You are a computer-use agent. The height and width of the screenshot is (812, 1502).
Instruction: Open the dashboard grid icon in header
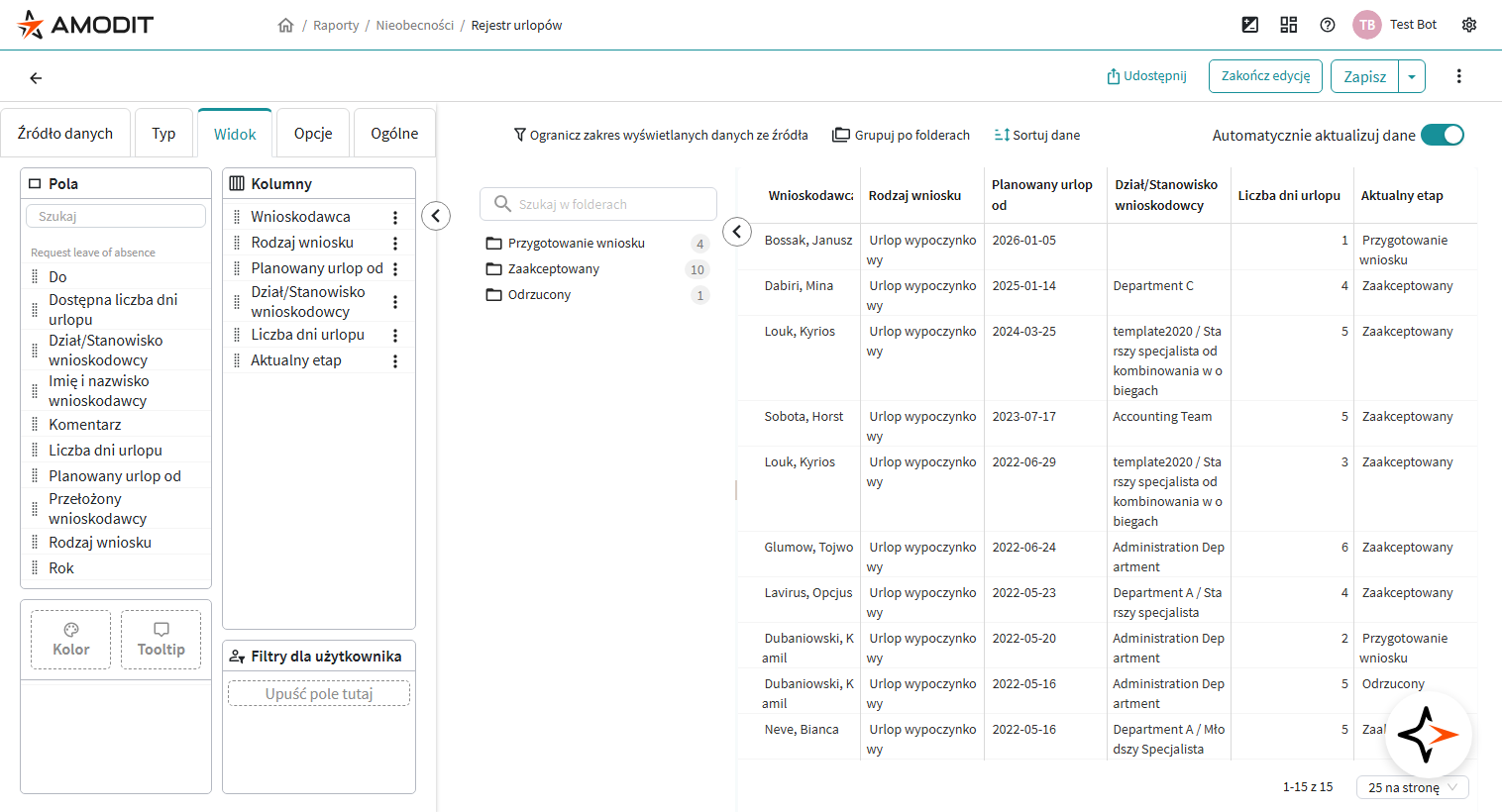[x=1288, y=25]
